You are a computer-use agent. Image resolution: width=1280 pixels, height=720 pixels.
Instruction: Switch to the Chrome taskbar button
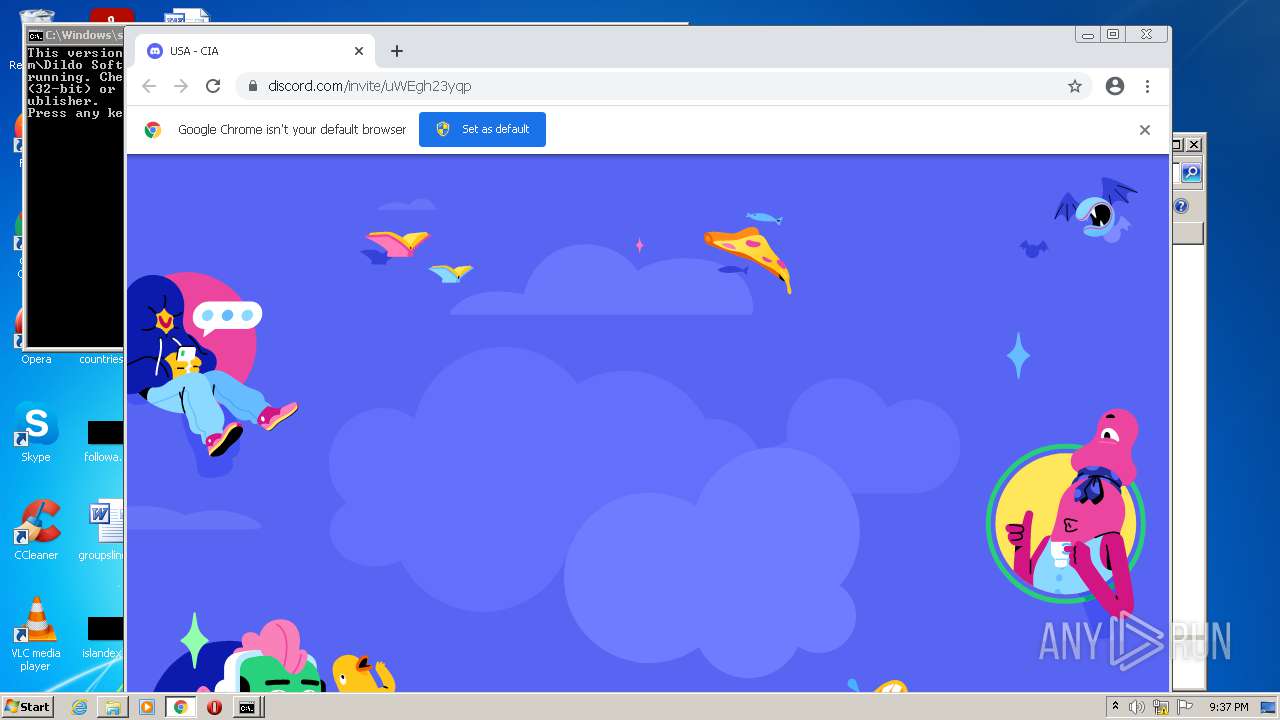180,707
